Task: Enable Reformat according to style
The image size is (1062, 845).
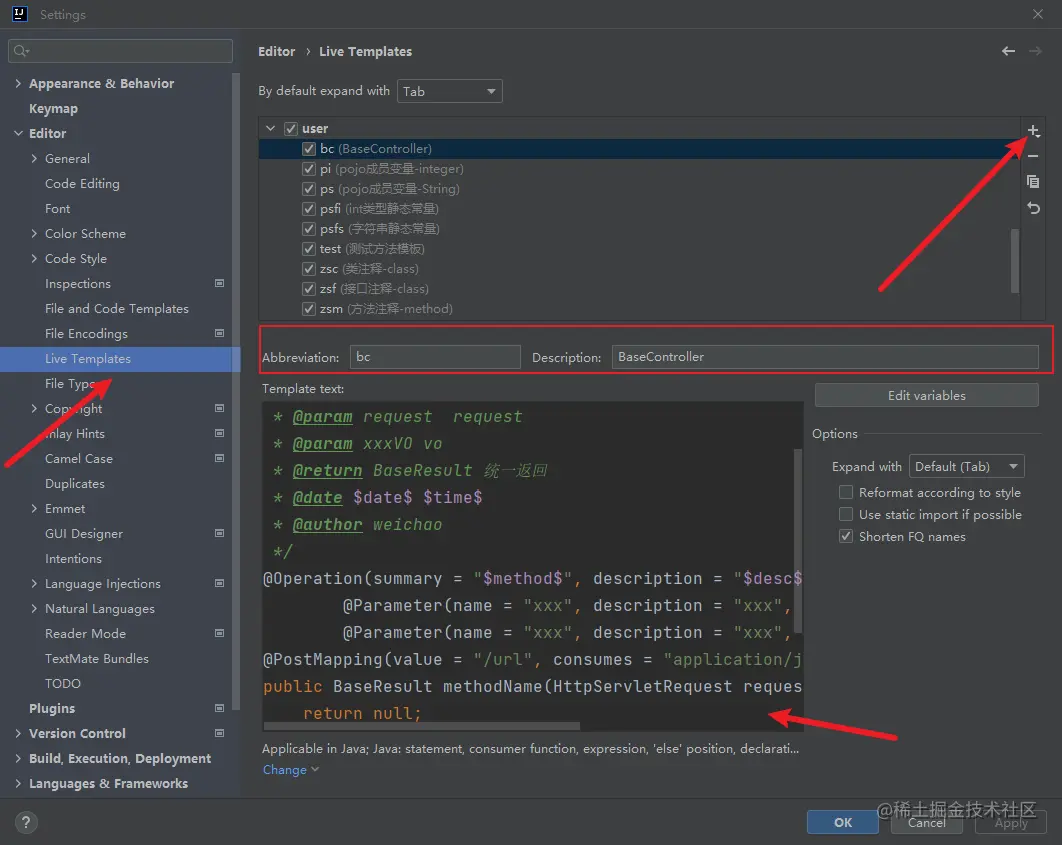Action: click(846, 492)
